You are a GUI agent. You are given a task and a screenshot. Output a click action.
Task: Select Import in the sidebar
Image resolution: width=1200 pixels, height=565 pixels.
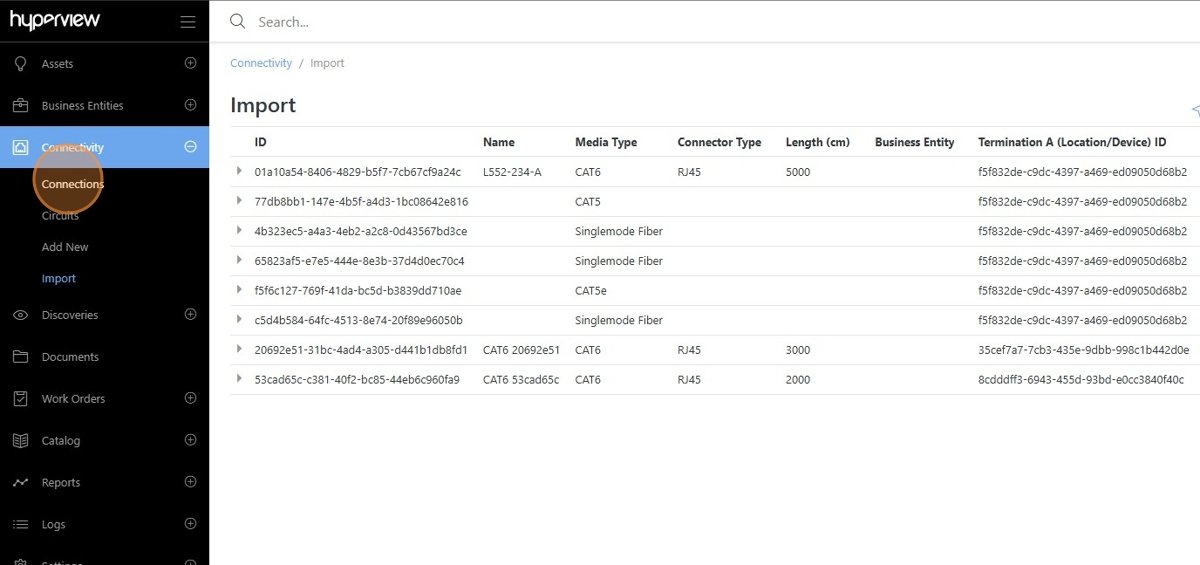click(x=59, y=279)
